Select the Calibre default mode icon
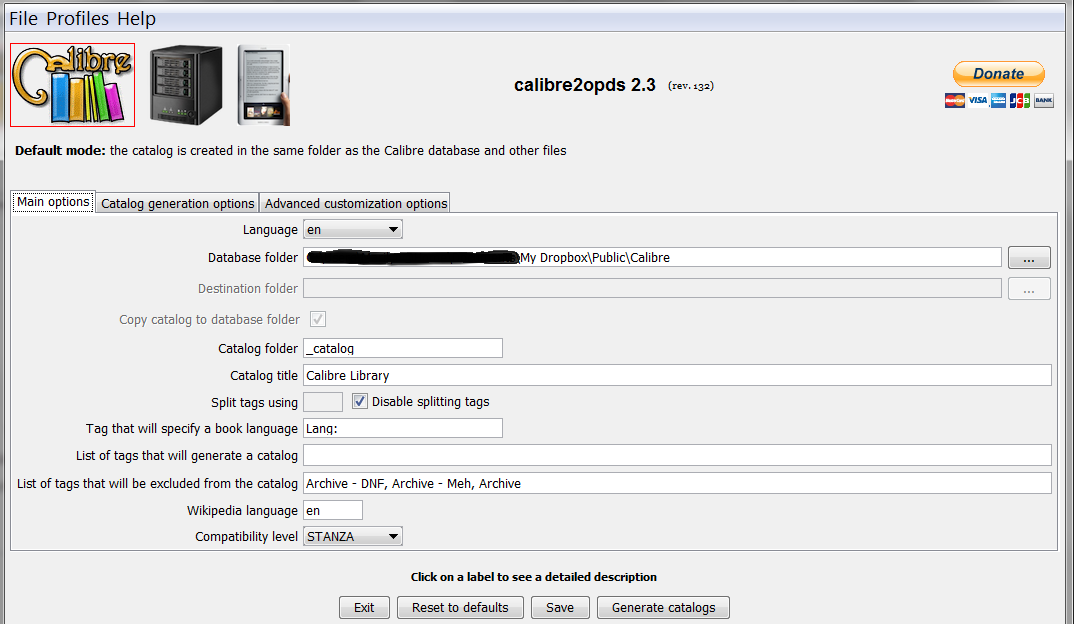Viewport: 1074px width, 624px height. (x=73, y=85)
